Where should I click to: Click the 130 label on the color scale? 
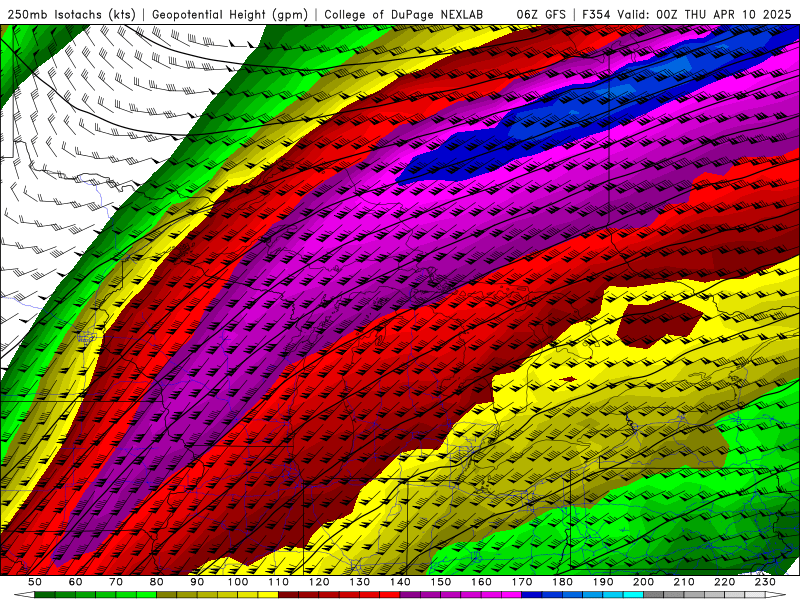pos(360,582)
